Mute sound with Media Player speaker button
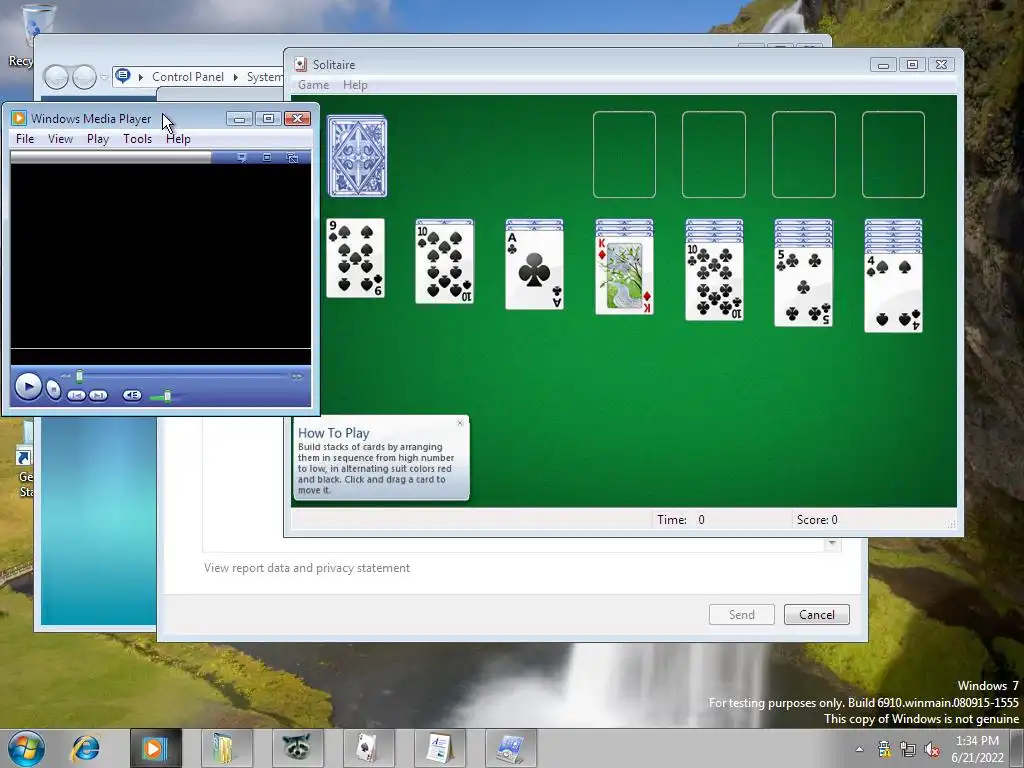The height and width of the screenshot is (768, 1024). tap(132, 395)
